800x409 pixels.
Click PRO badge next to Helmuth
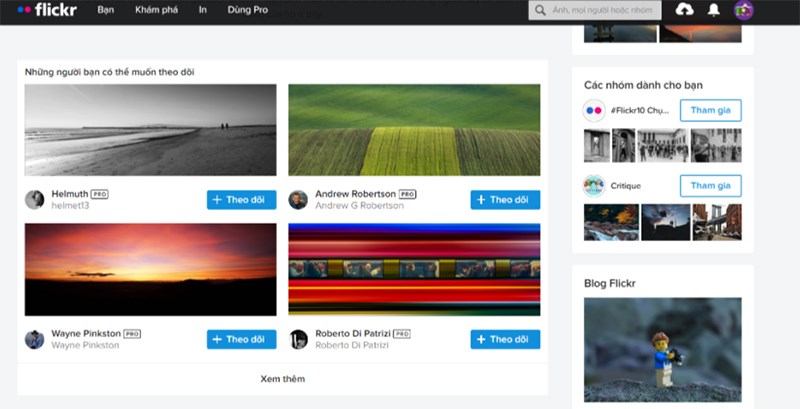[99, 194]
